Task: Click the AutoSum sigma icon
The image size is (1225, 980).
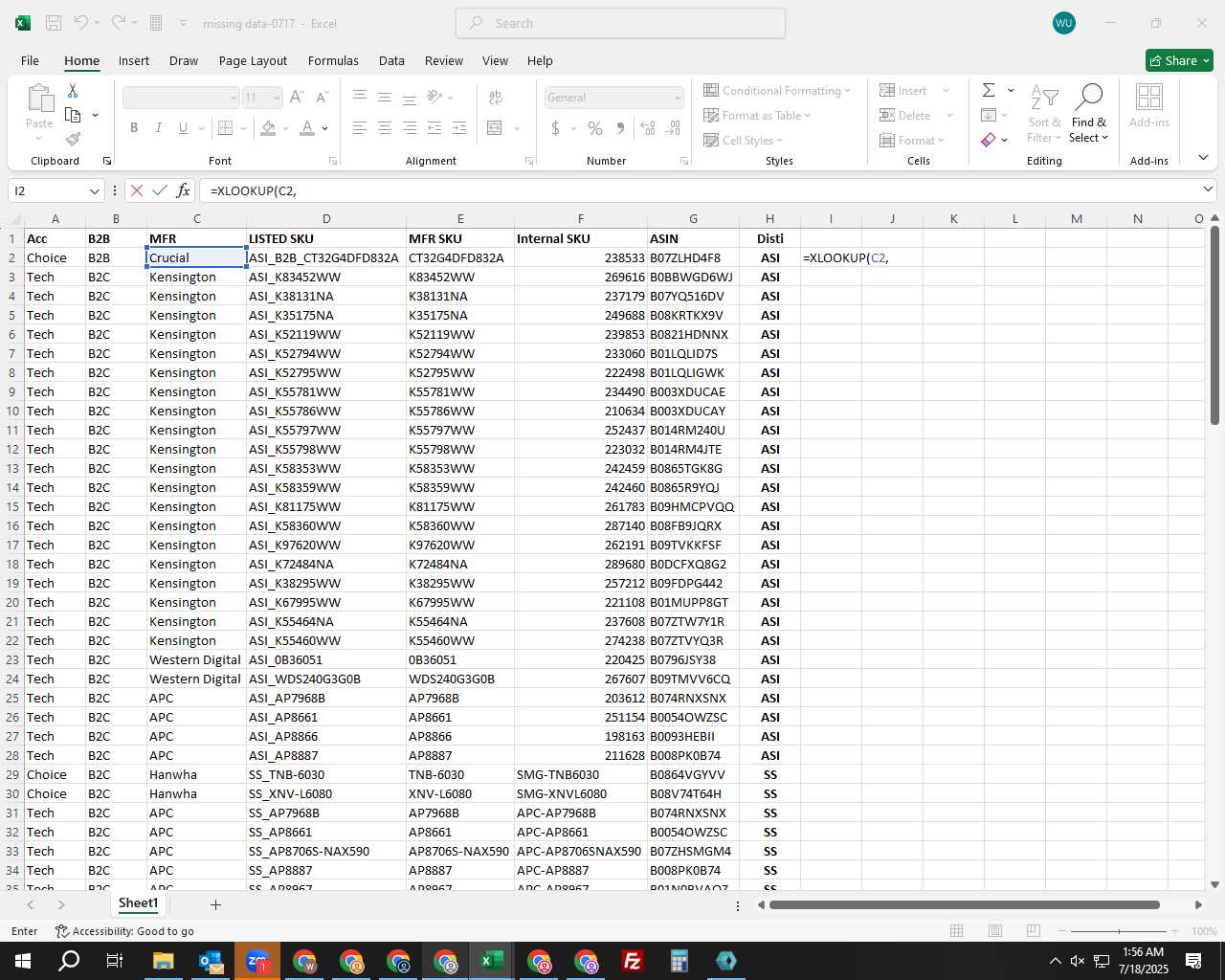Action: pos(989,90)
